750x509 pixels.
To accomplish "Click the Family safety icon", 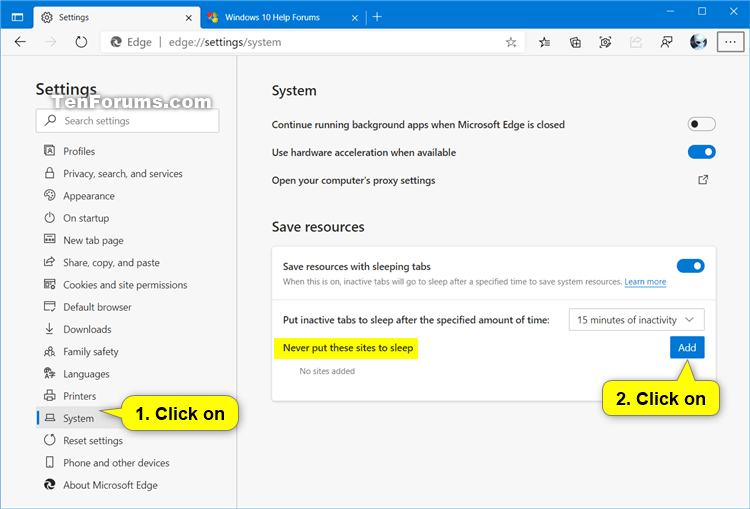I will (49, 352).
